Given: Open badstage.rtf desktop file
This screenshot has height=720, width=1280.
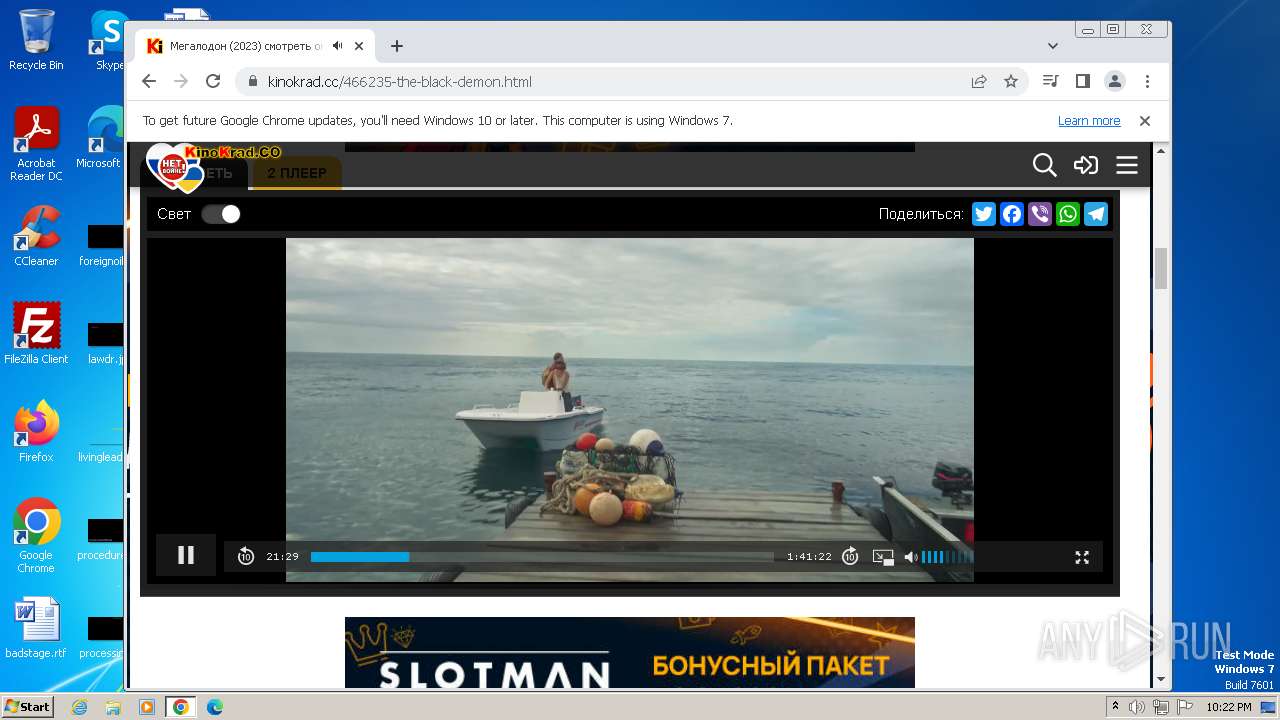Looking at the screenshot, I should [36, 628].
